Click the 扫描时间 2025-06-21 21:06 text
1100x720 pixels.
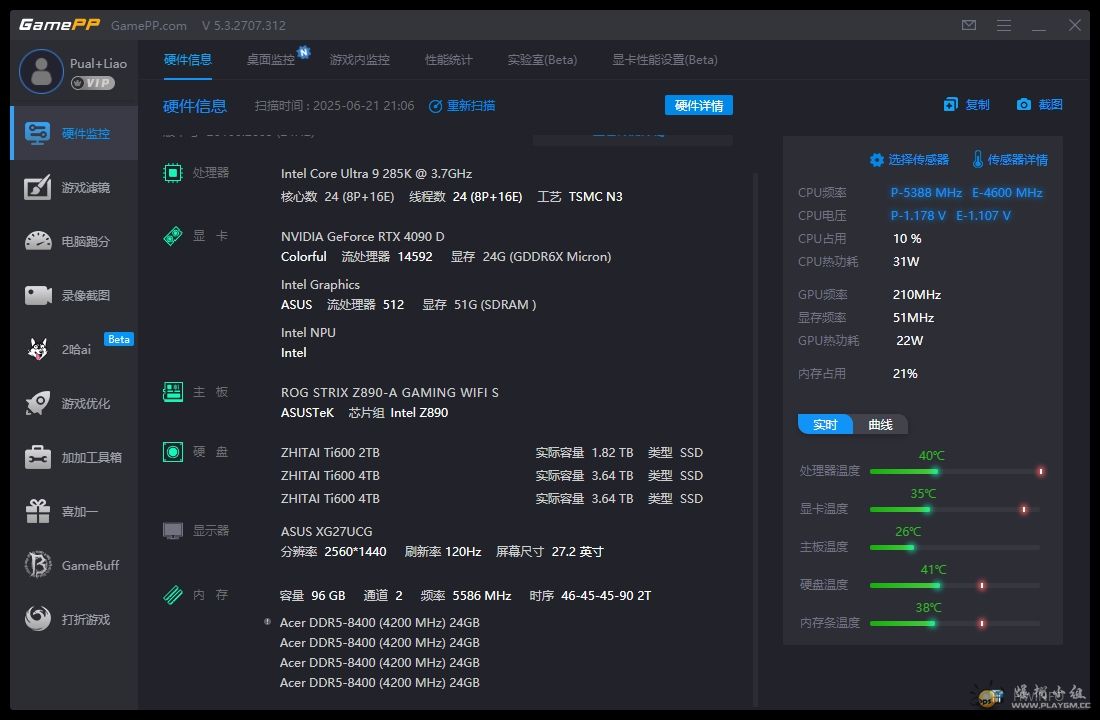click(334, 106)
